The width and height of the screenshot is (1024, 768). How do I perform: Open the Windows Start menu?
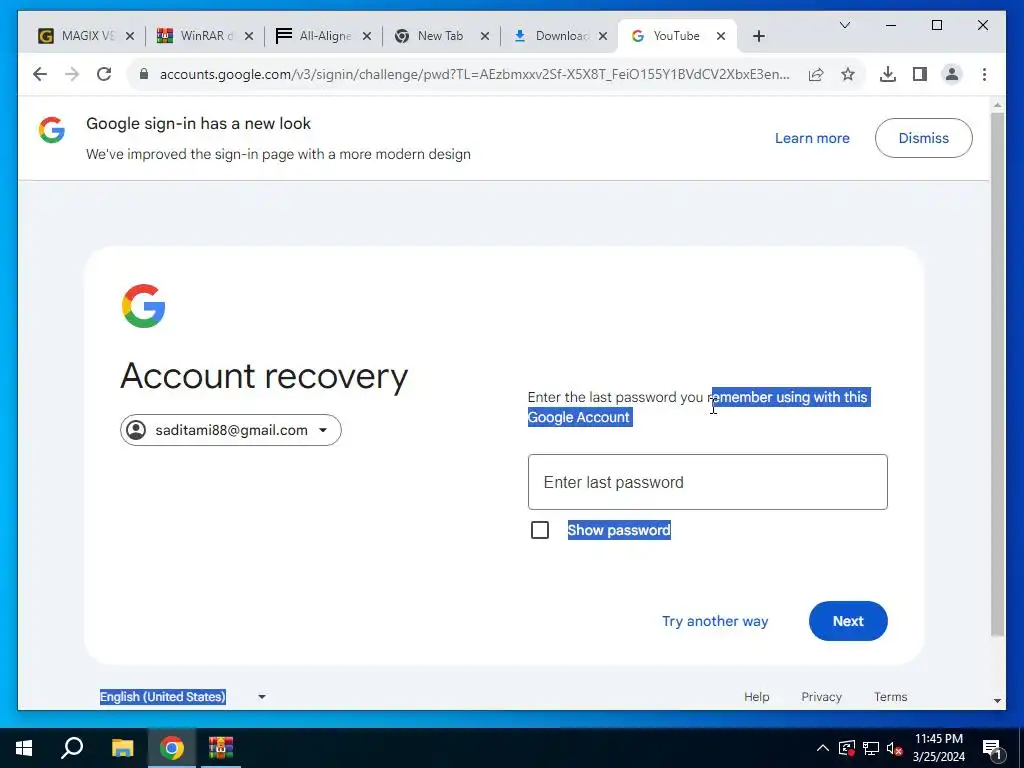click(x=24, y=747)
